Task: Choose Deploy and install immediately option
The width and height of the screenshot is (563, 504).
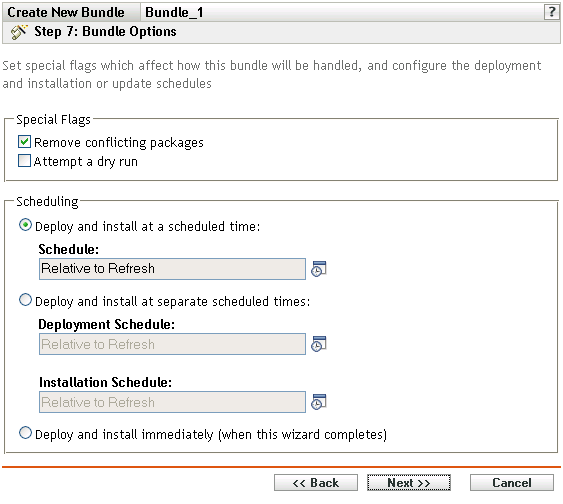Action: pos(25,433)
